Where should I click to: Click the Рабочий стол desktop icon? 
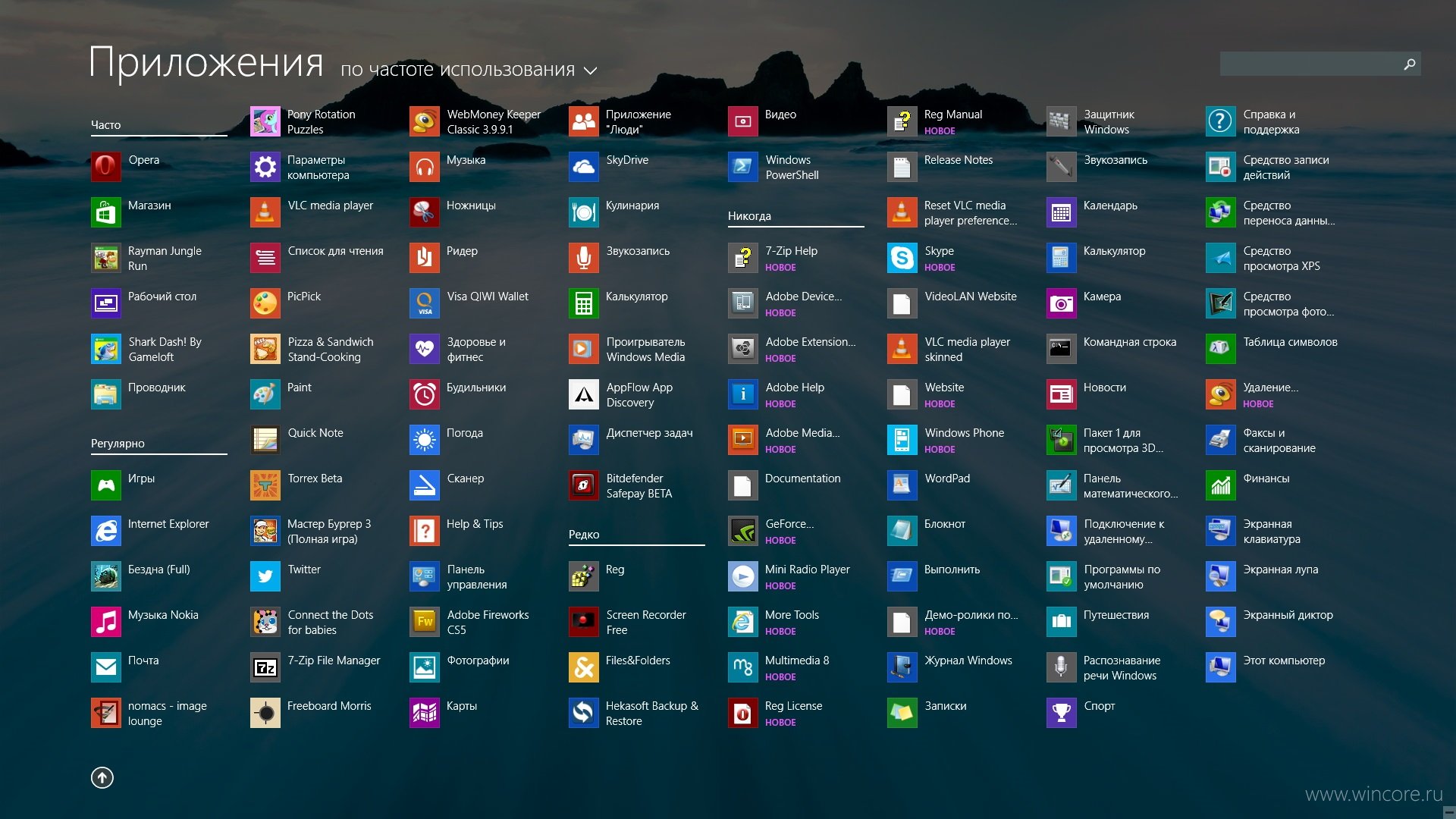coord(106,303)
